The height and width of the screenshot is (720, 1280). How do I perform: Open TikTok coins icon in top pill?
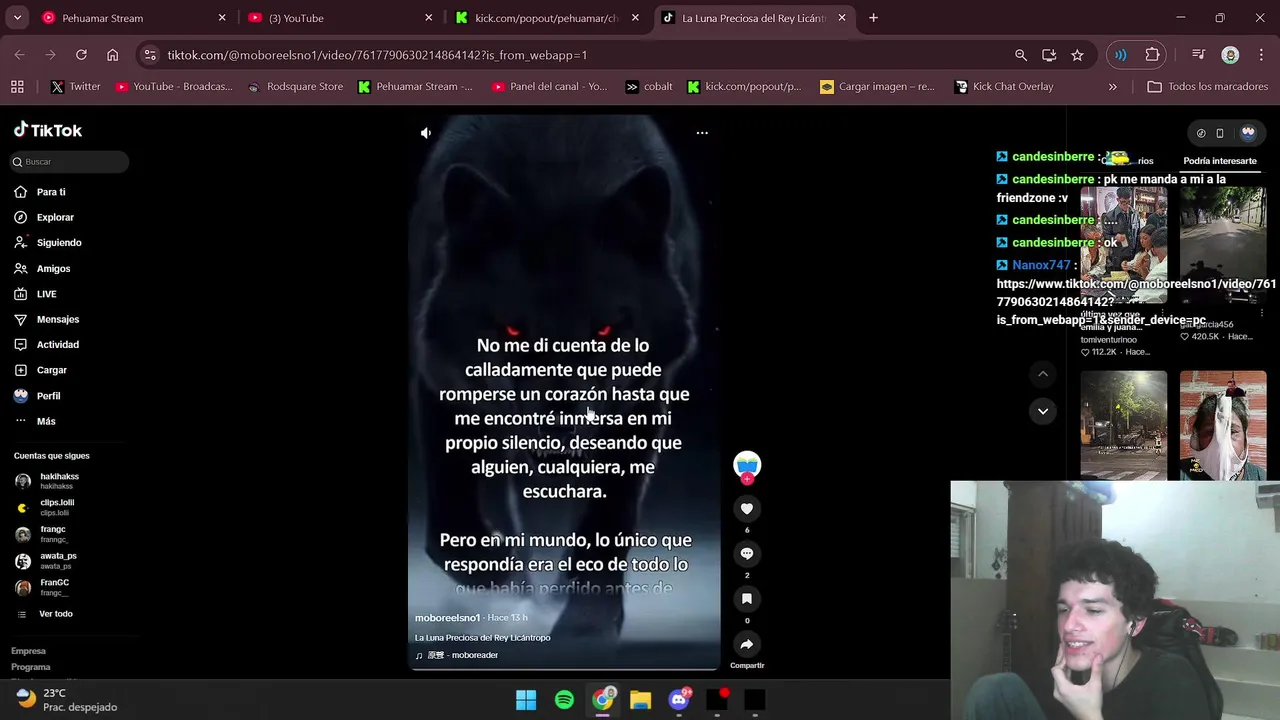pos(1201,133)
